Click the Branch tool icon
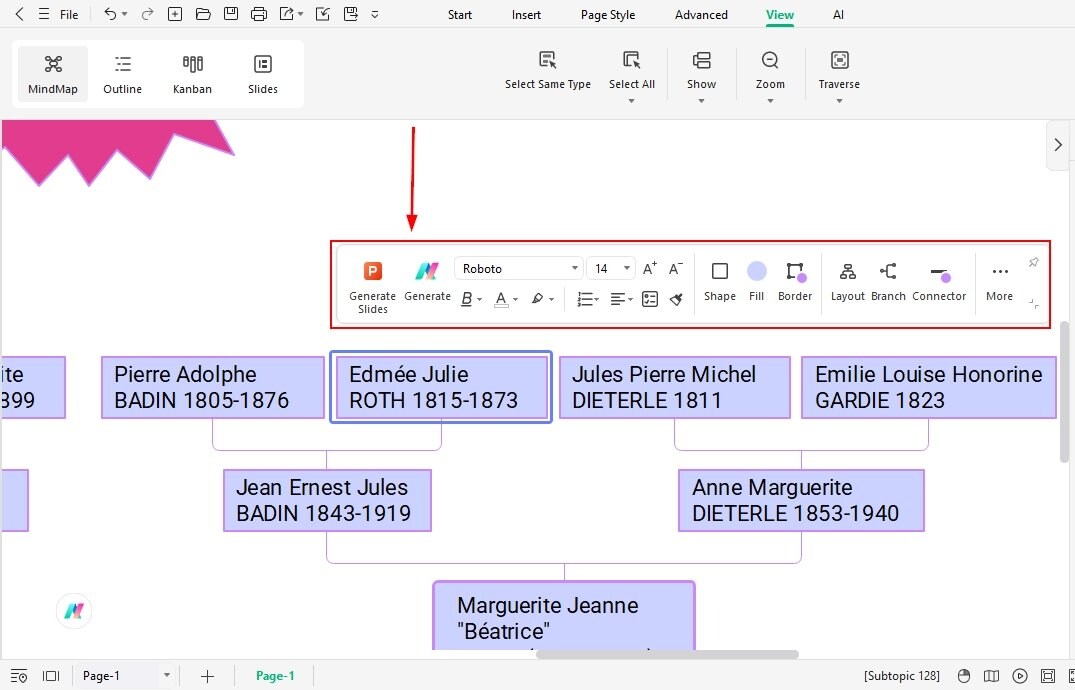 pos(888,280)
